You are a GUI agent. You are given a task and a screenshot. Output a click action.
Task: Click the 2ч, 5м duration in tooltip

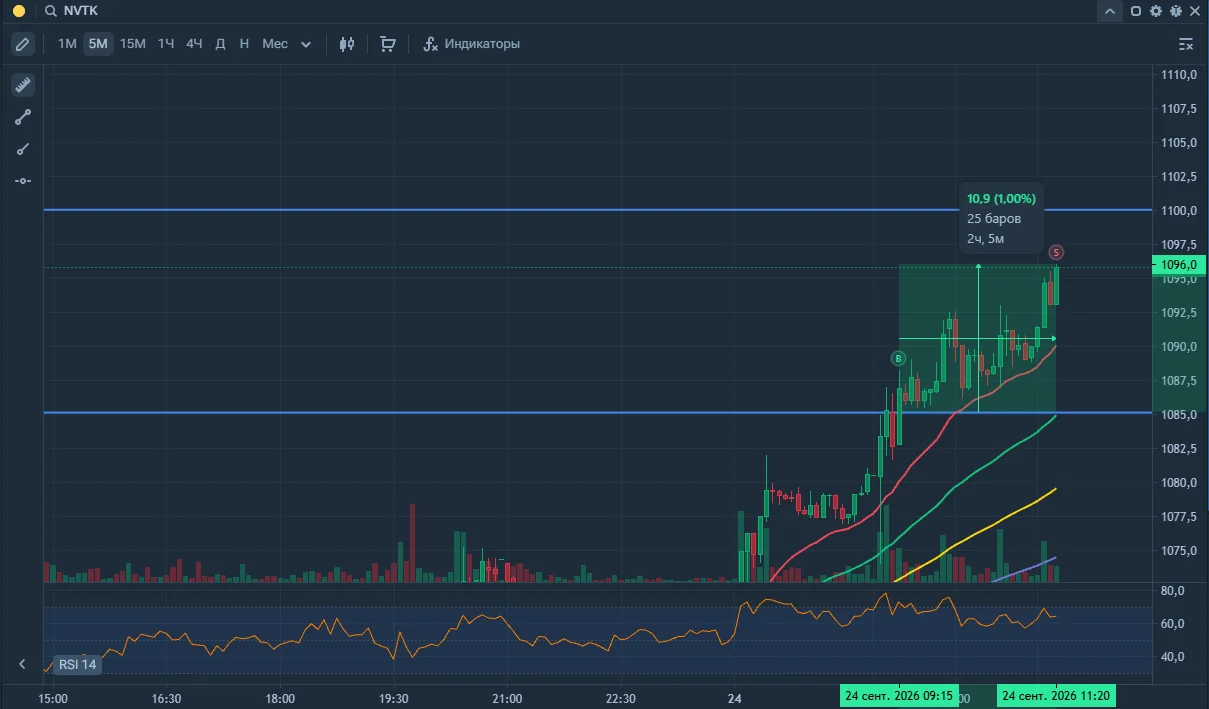pos(986,239)
